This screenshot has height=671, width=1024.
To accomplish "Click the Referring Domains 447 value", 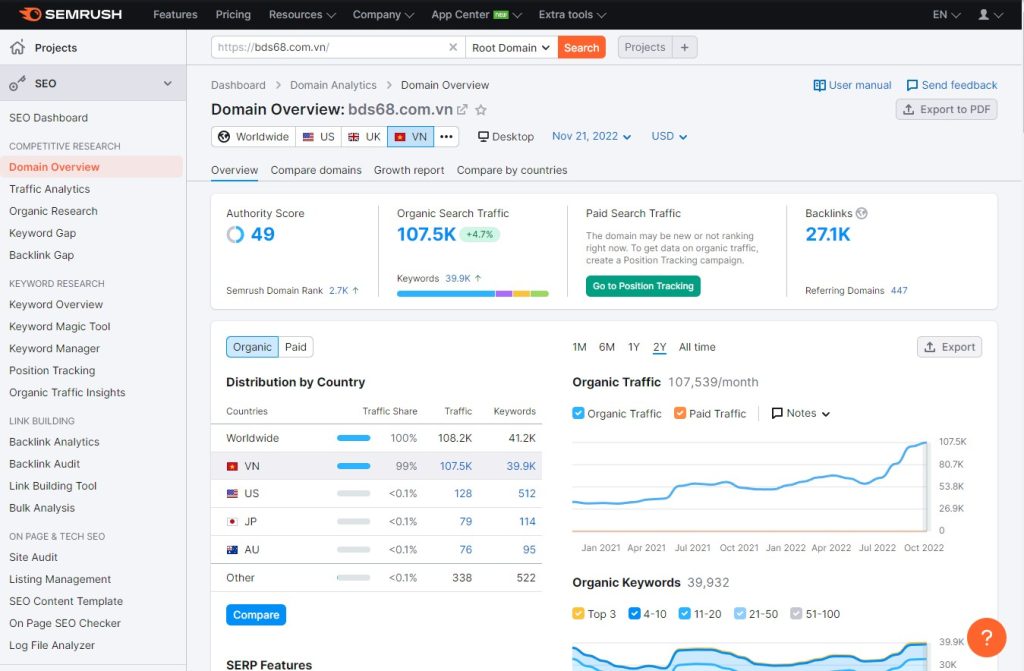I will point(899,290).
